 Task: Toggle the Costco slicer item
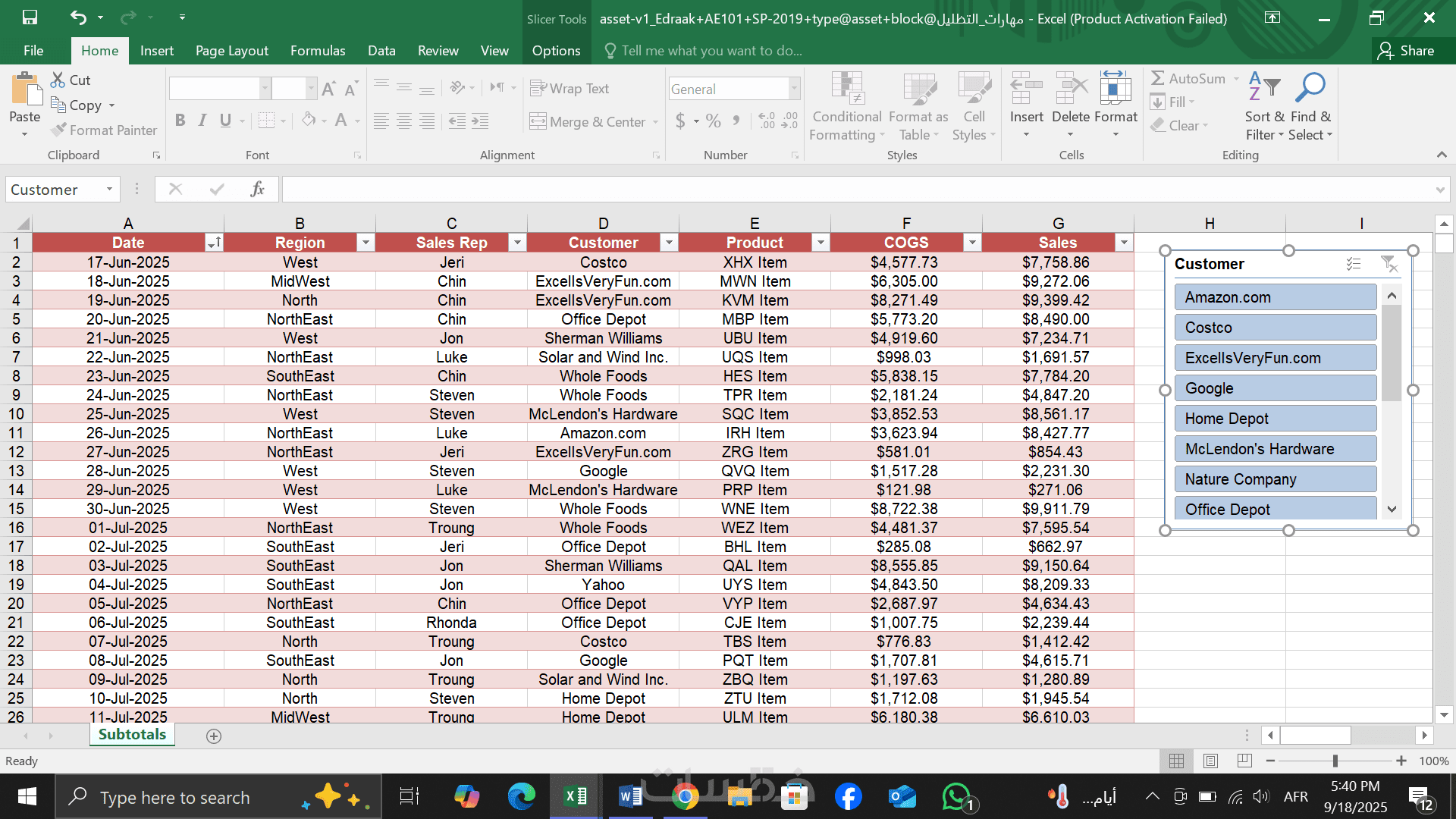click(1275, 328)
